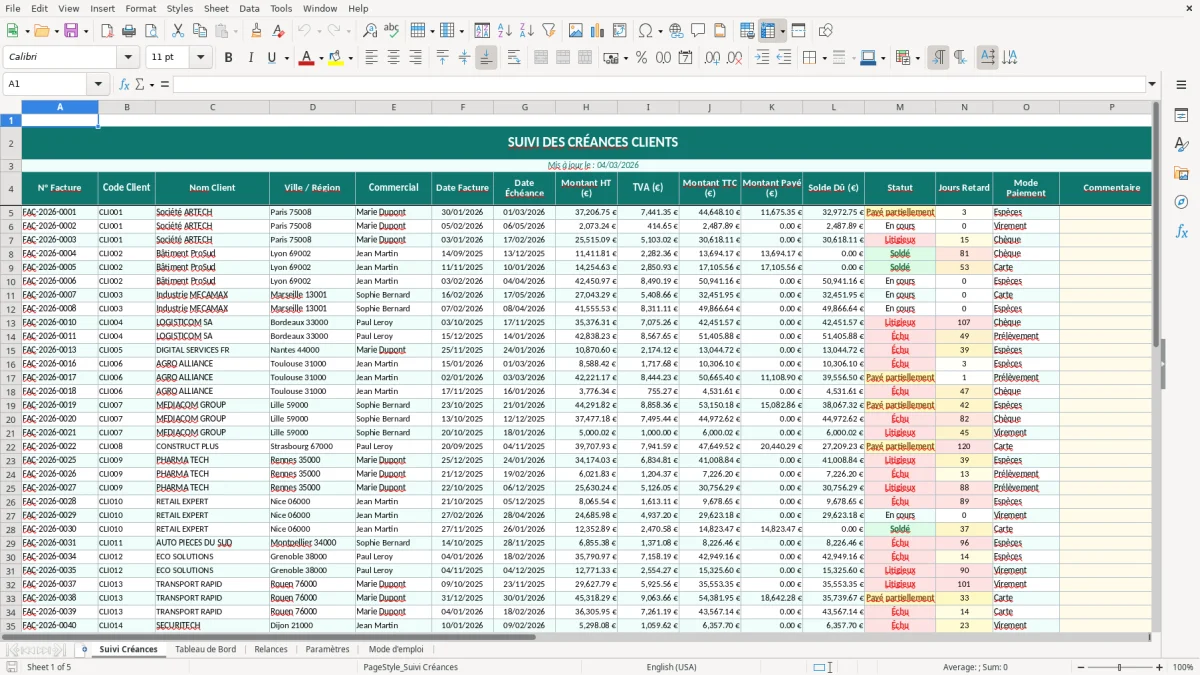The width and height of the screenshot is (1200, 675).
Task: Cut selection with the scissors icon
Action: click(x=178, y=31)
